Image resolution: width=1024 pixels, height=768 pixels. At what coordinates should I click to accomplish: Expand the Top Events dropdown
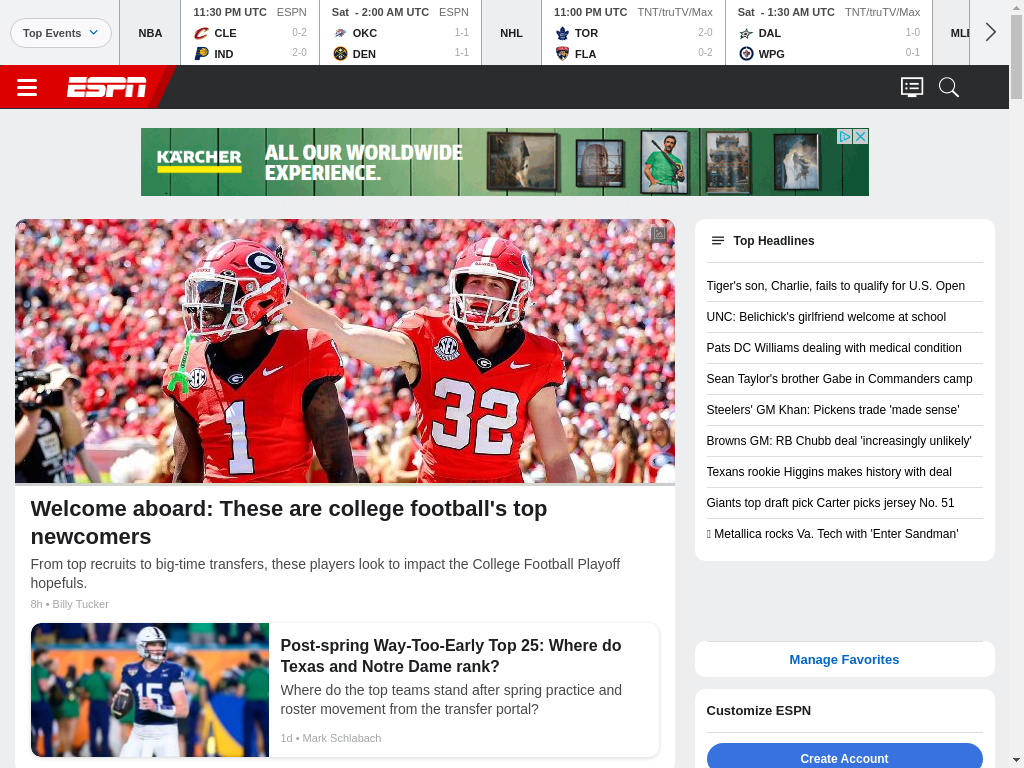tap(61, 33)
